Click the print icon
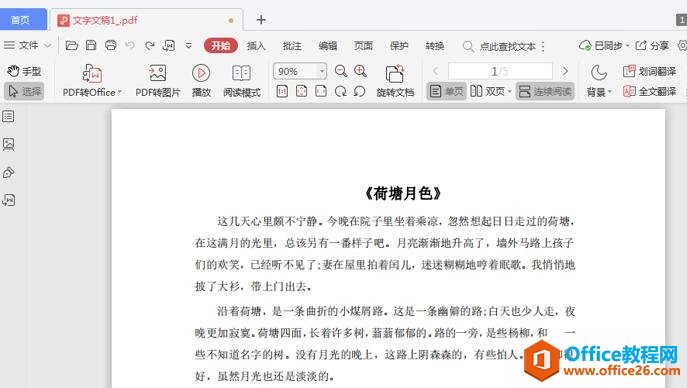687x388 pixels. point(110,46)
